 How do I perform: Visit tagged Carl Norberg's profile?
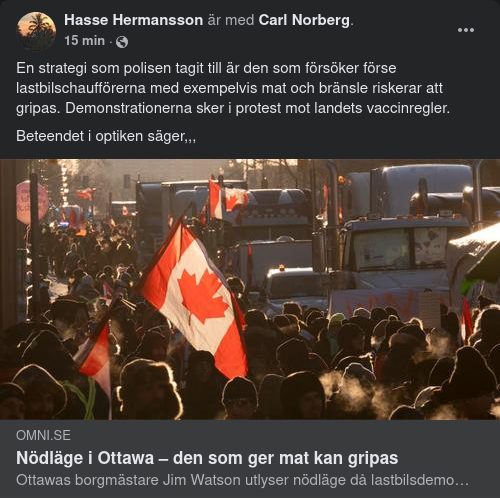point(304,20)
